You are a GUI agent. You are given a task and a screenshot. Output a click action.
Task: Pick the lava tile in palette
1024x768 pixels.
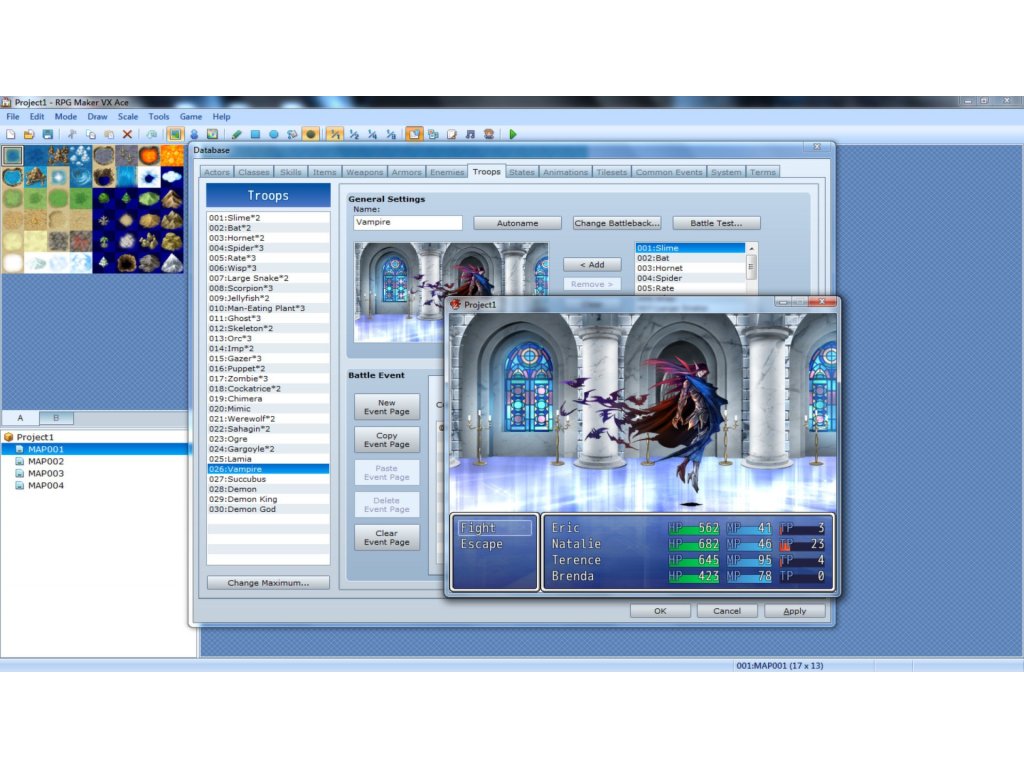coord(148,155)
